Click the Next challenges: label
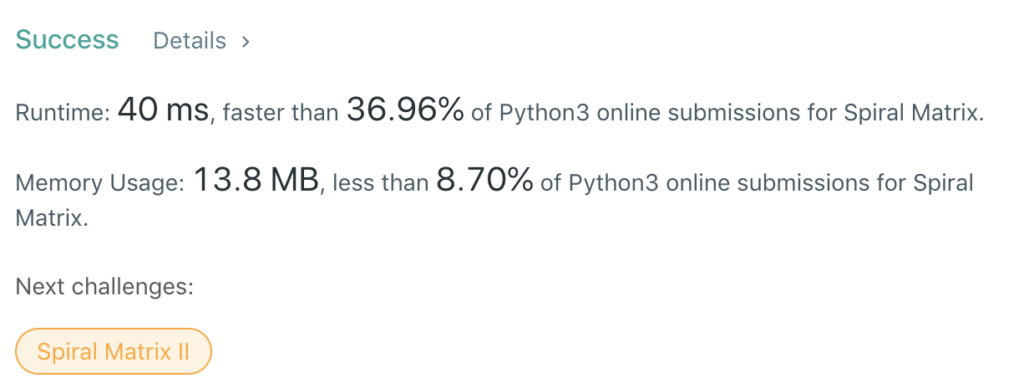The image size is (1024, 383). [x=104, y=287]
